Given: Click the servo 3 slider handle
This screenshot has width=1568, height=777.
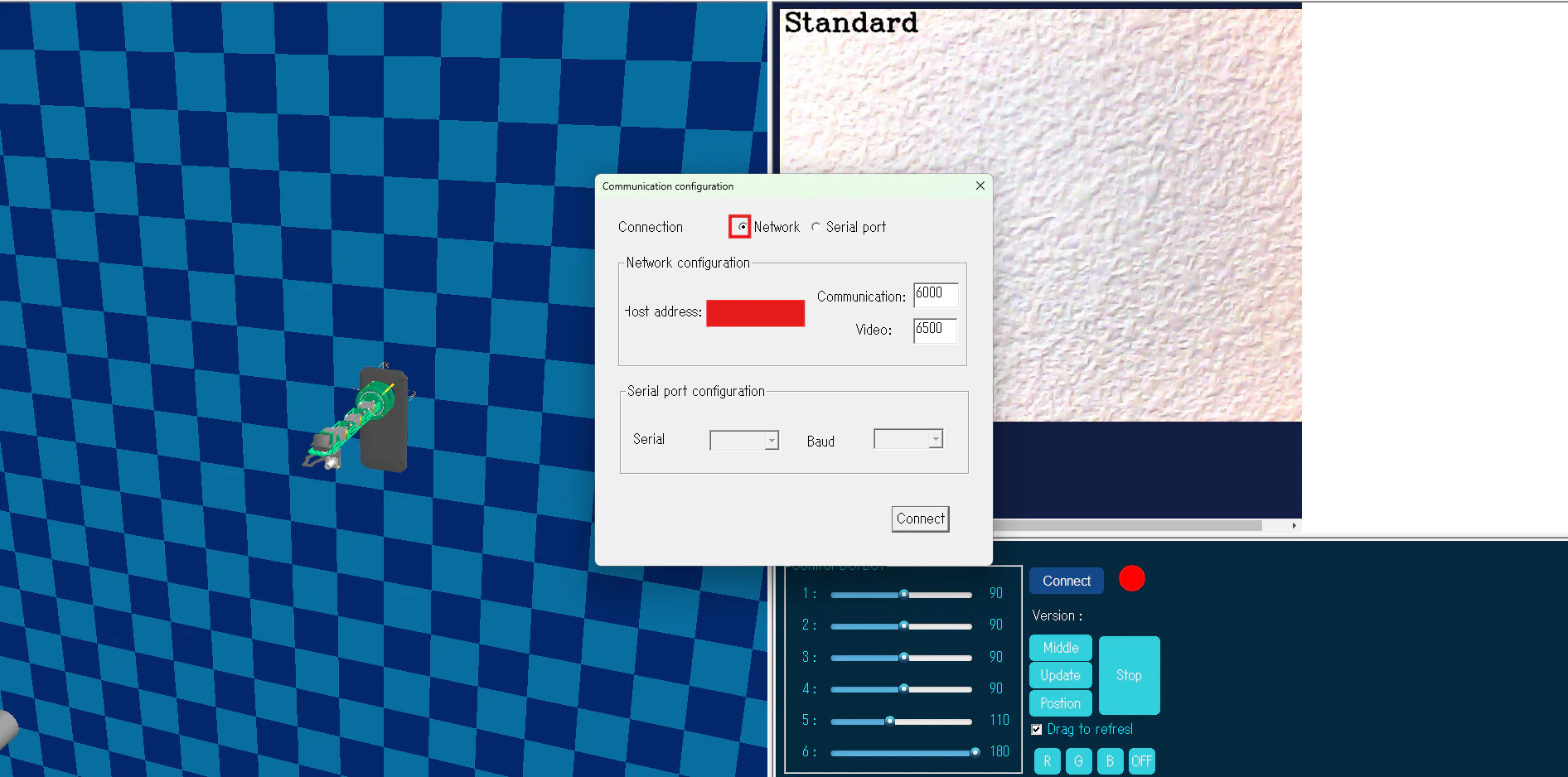Looking at the screenshot, I should (904, 657).
